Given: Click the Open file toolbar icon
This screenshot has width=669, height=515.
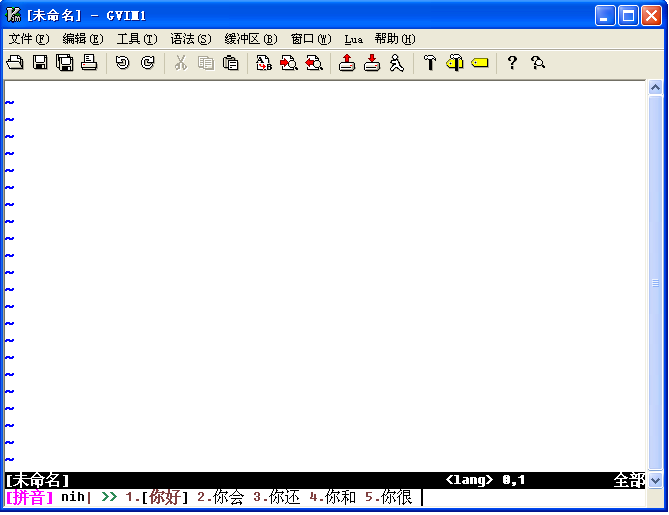Looking at the screenshot, I should [15, 63].
